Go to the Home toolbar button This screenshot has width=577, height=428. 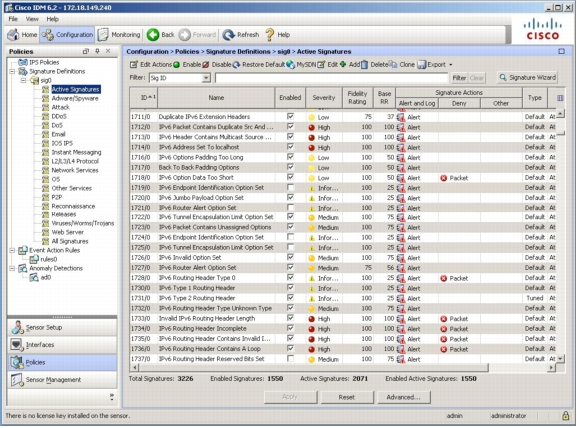[x=22, y=35]
